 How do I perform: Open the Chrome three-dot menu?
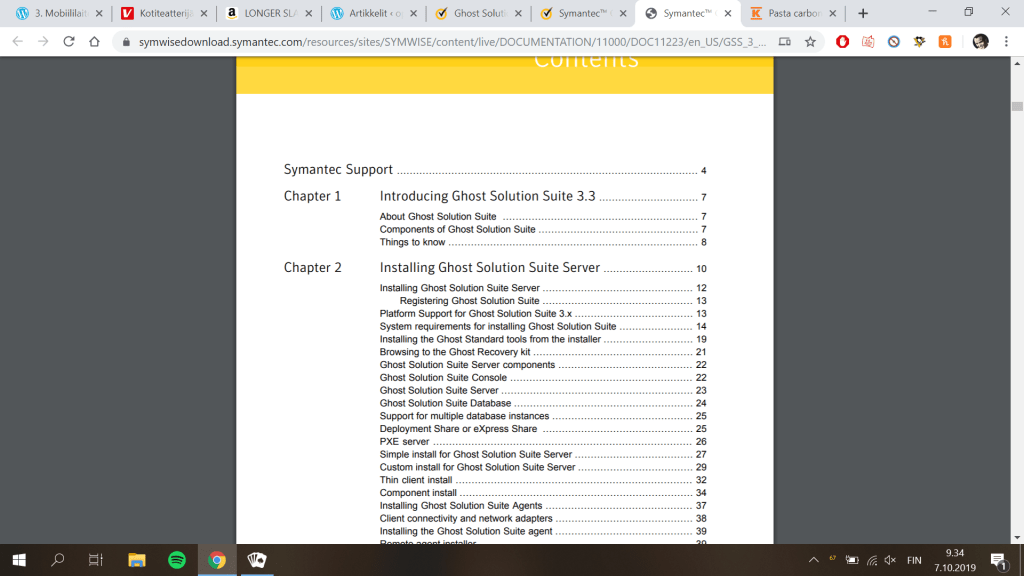1007,42
